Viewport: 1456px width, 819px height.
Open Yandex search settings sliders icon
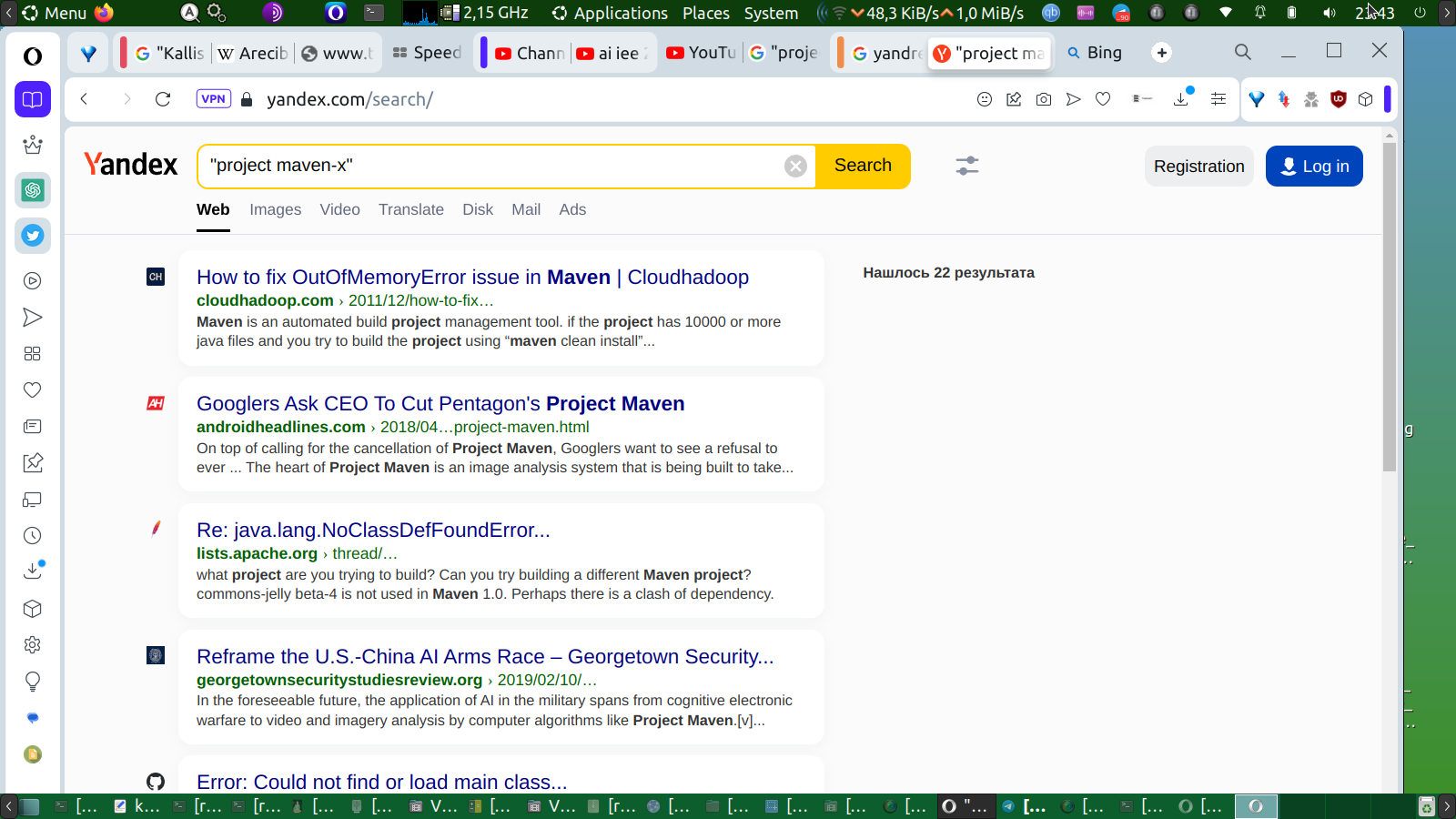click(967, 166)
